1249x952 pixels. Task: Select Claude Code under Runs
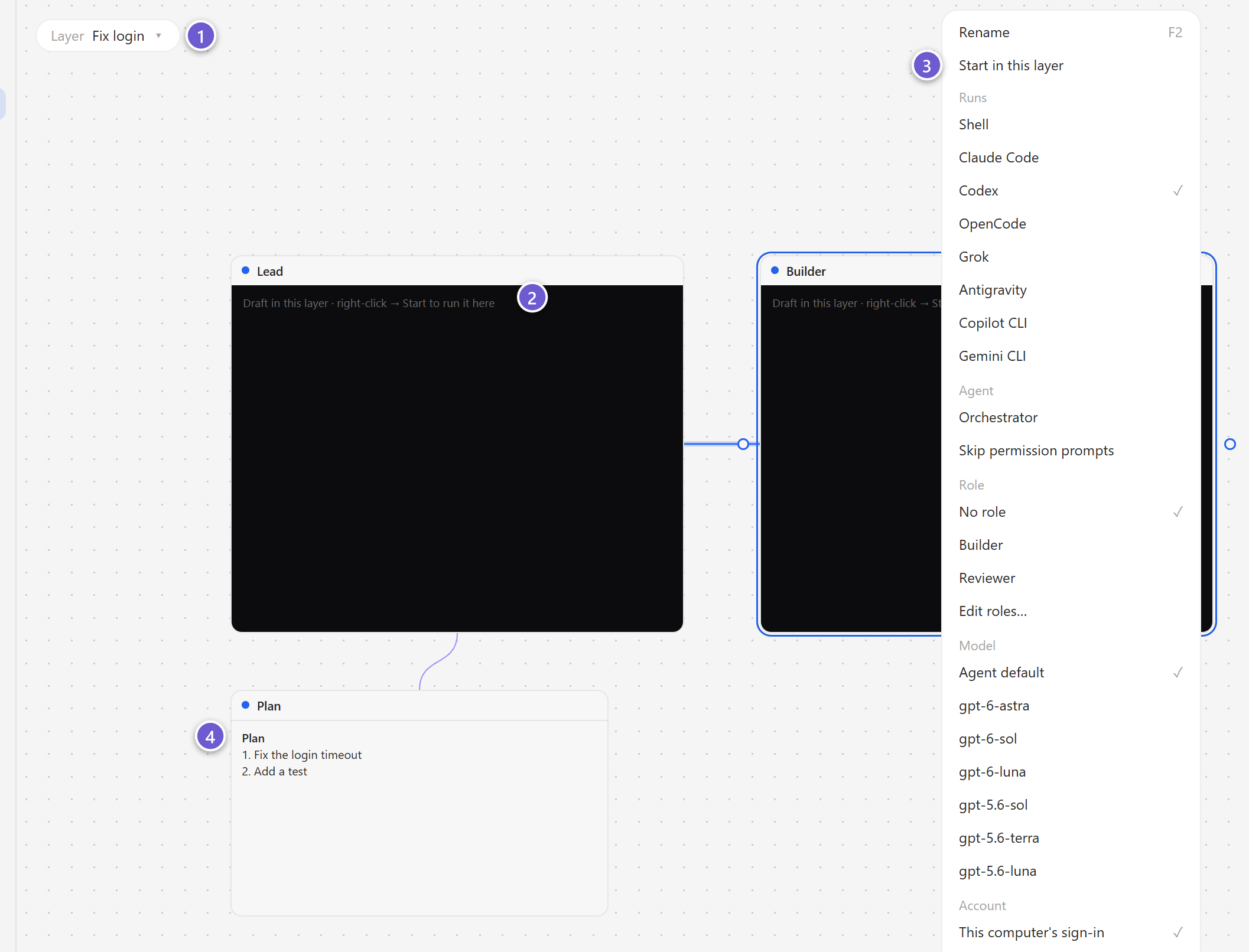[1071, 158]
